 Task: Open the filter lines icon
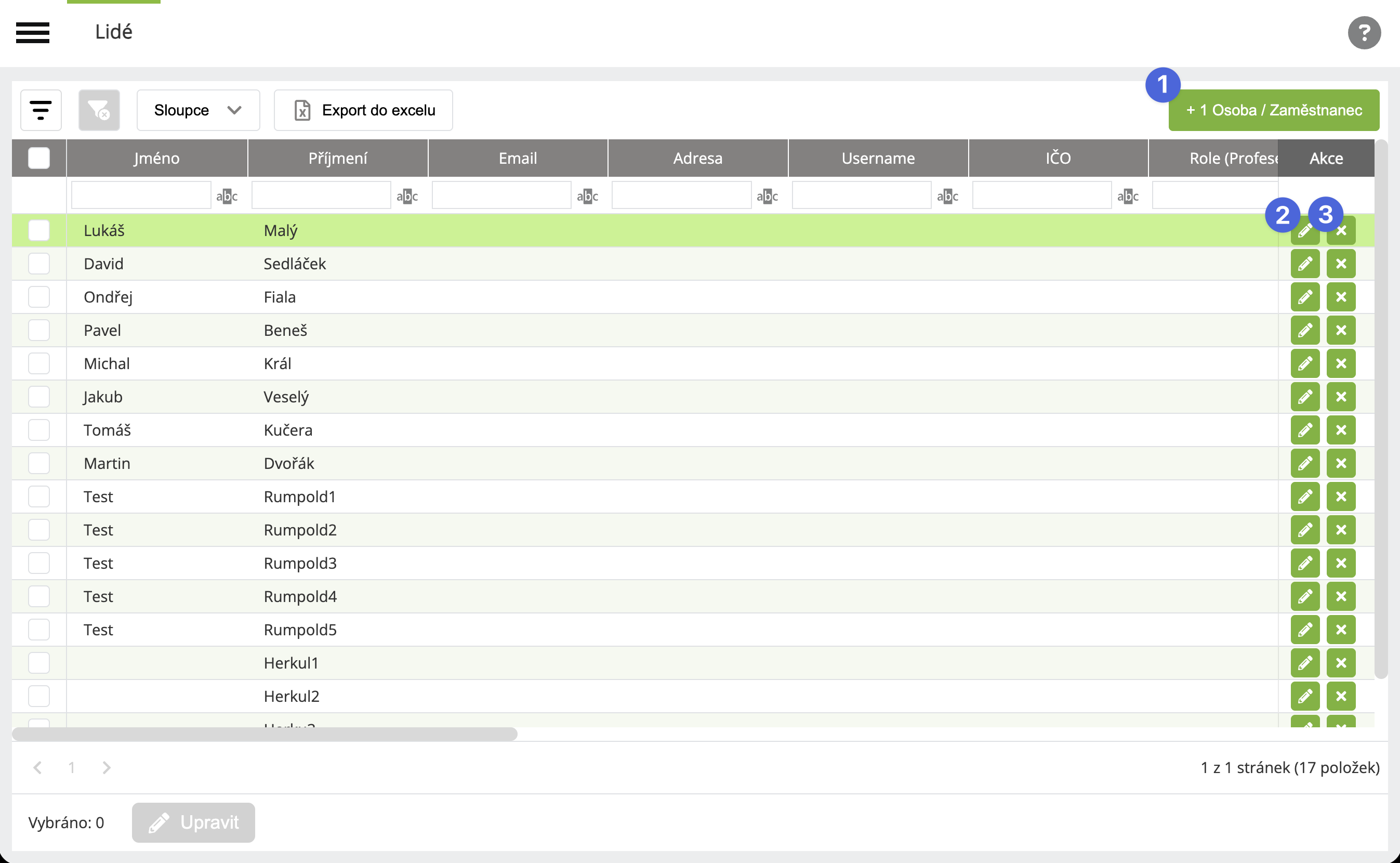(x=41, y=110)
